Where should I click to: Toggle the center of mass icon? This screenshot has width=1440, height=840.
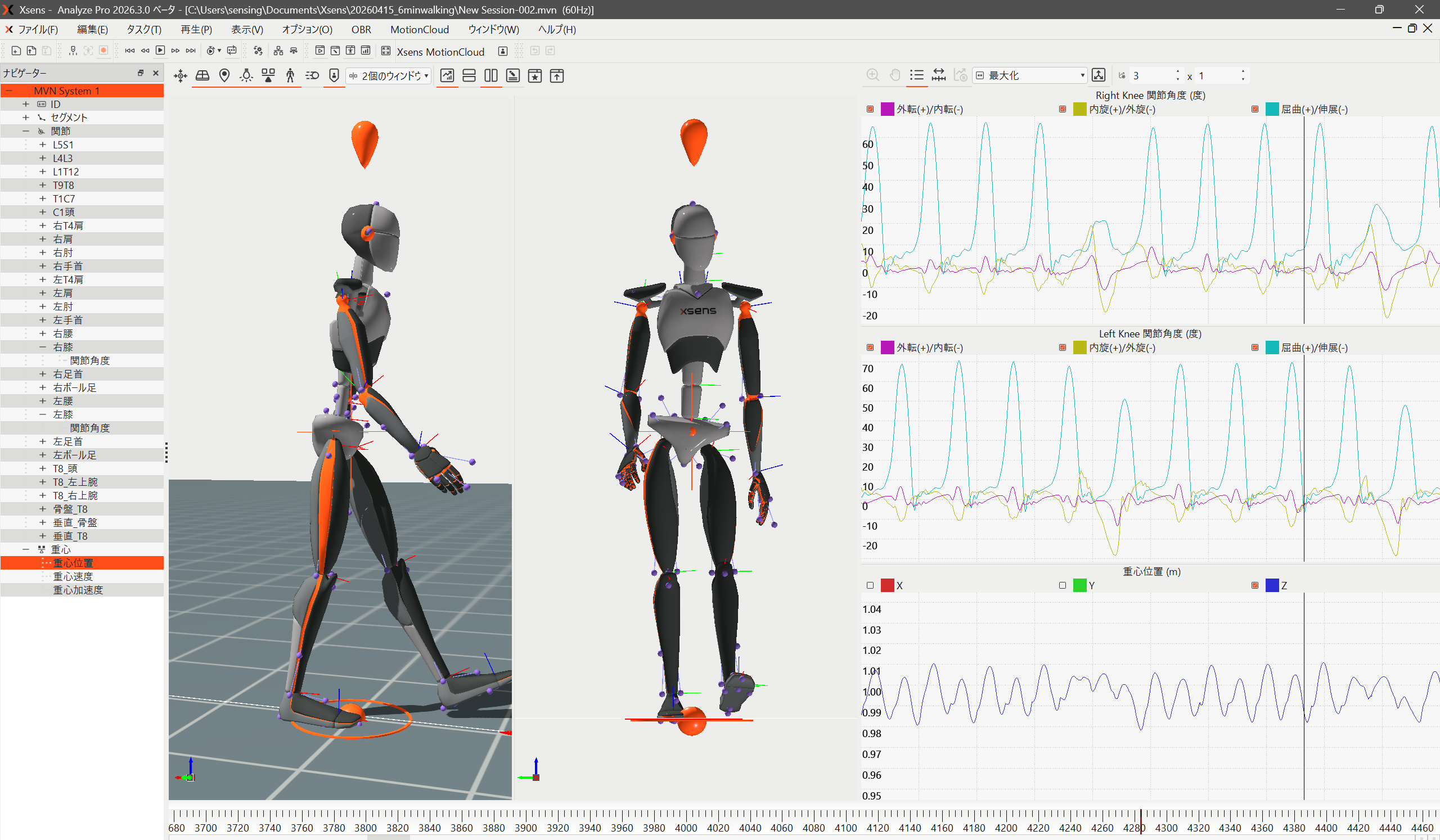click(268, 76)
